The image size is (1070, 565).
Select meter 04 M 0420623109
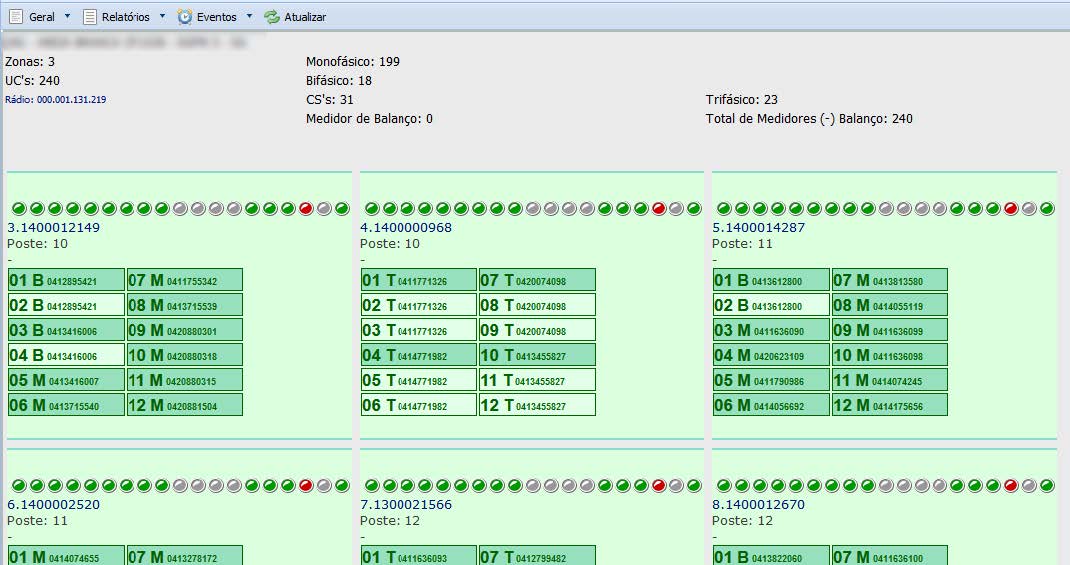pos(771,355)
